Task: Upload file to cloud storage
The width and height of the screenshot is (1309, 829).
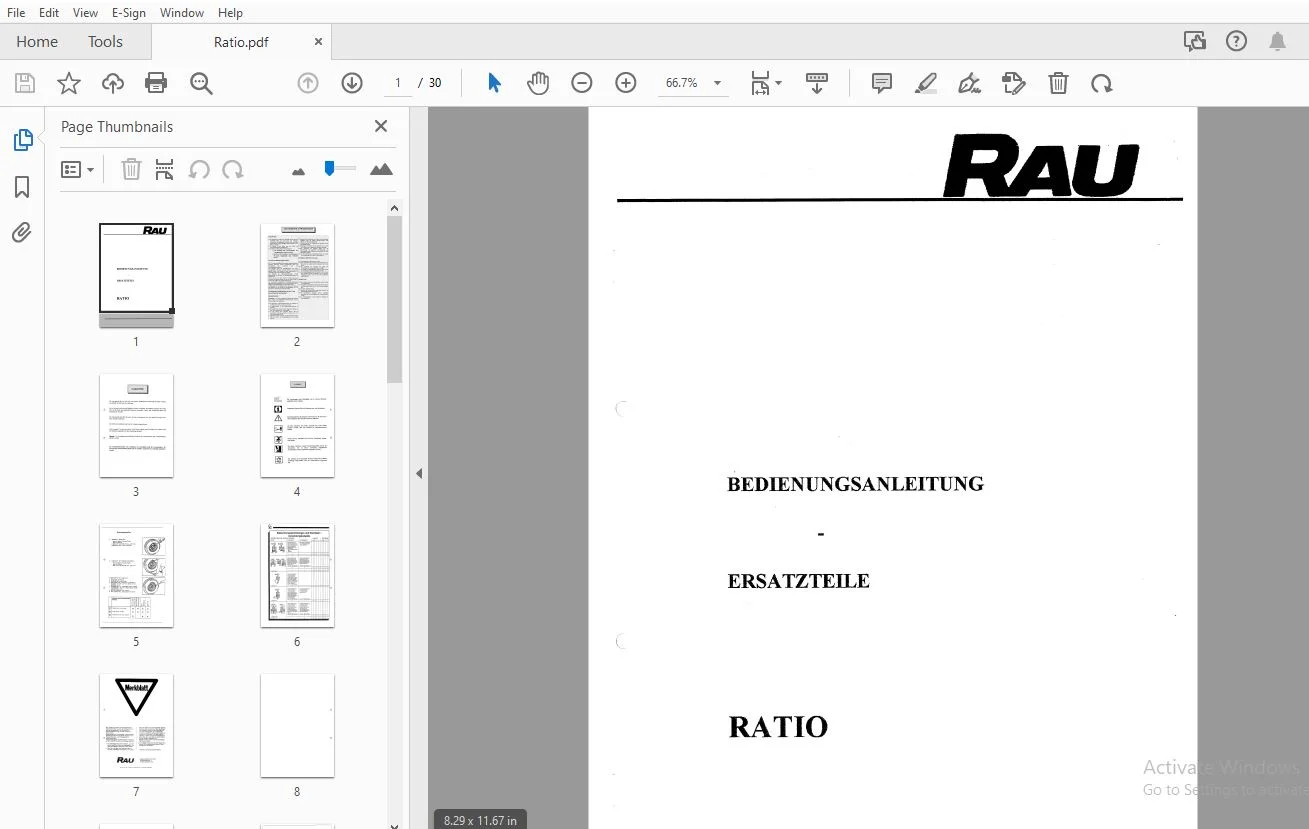Action: 113,83
